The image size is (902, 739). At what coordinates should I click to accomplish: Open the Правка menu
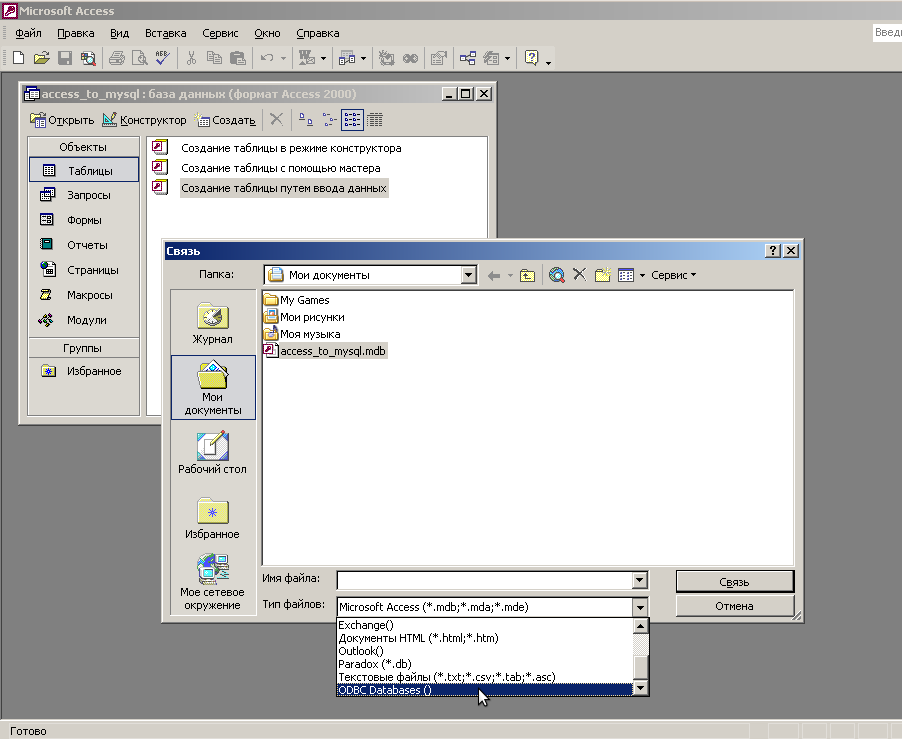tap(75, 33)
